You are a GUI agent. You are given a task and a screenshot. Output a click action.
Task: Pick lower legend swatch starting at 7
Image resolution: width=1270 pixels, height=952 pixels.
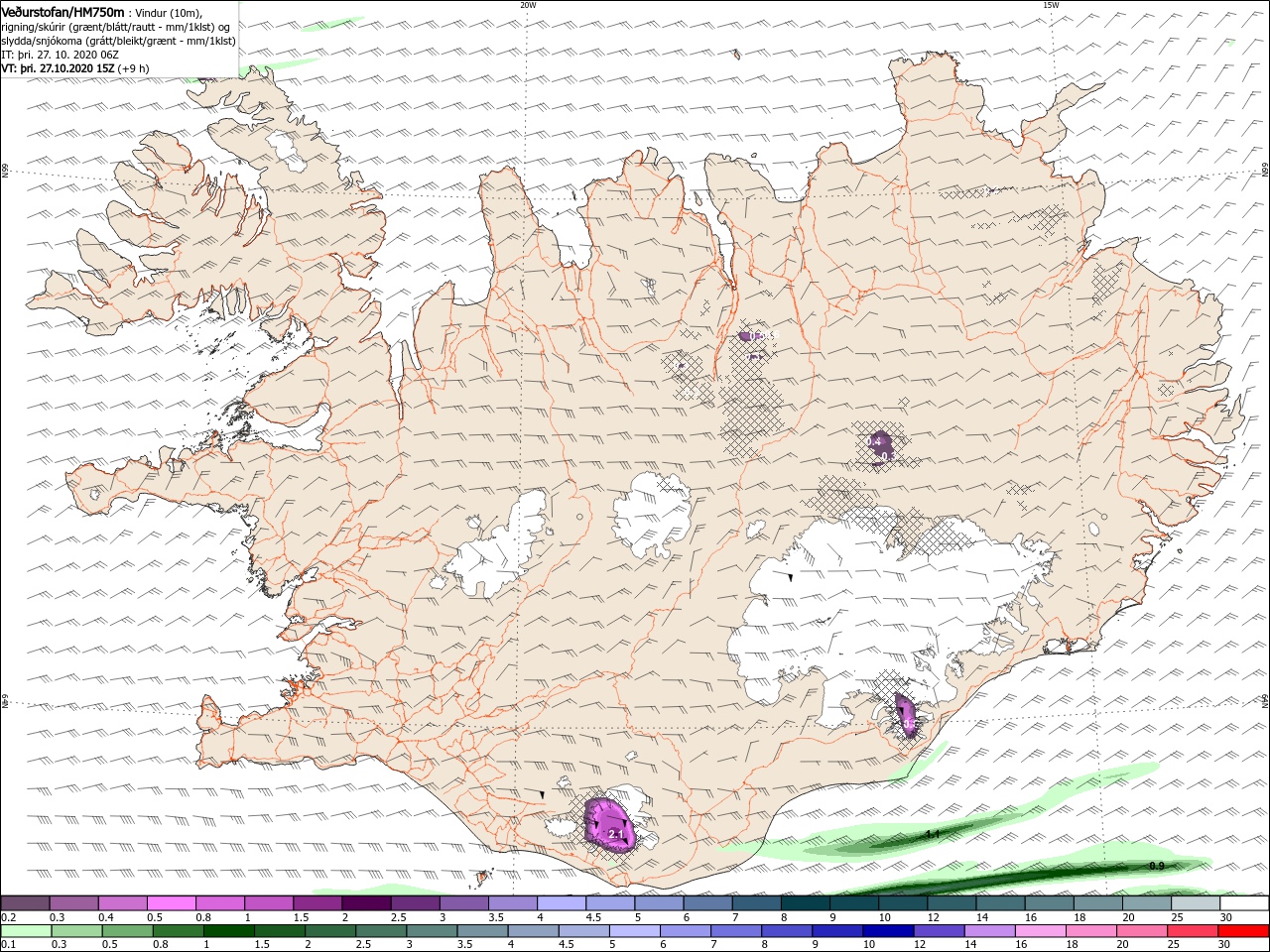coord(736,931)
